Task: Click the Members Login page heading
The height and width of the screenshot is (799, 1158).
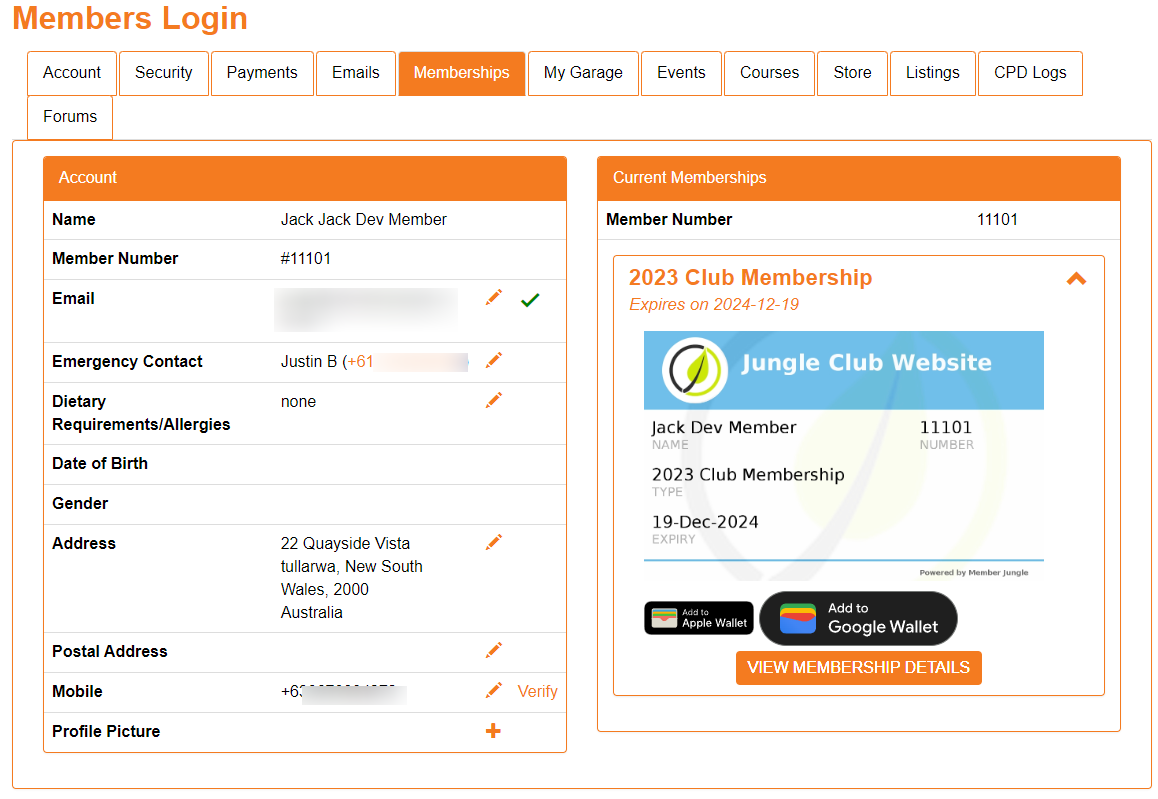Action: coord(130,18)
